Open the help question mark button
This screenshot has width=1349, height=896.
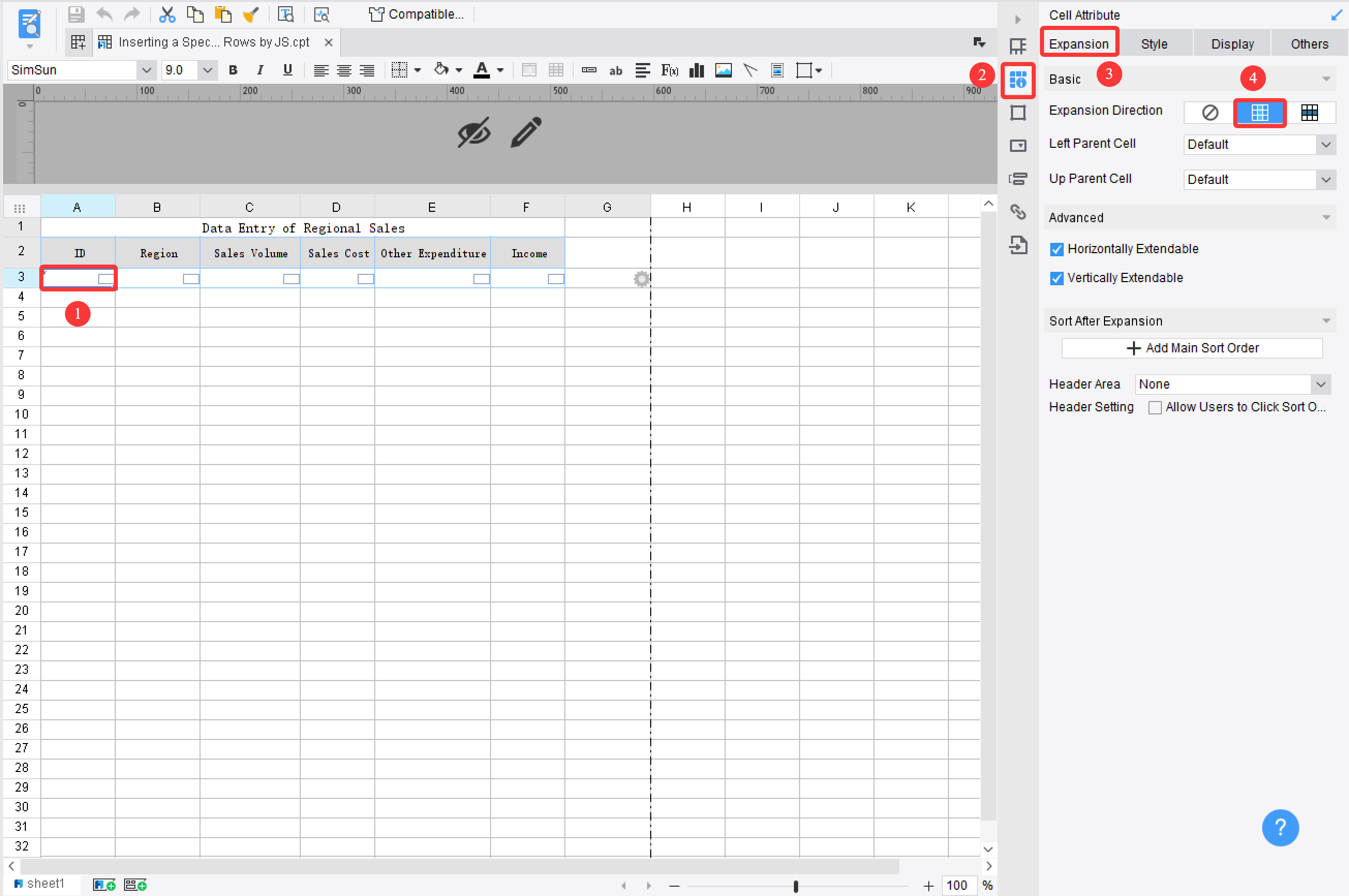pos(1280,827)
